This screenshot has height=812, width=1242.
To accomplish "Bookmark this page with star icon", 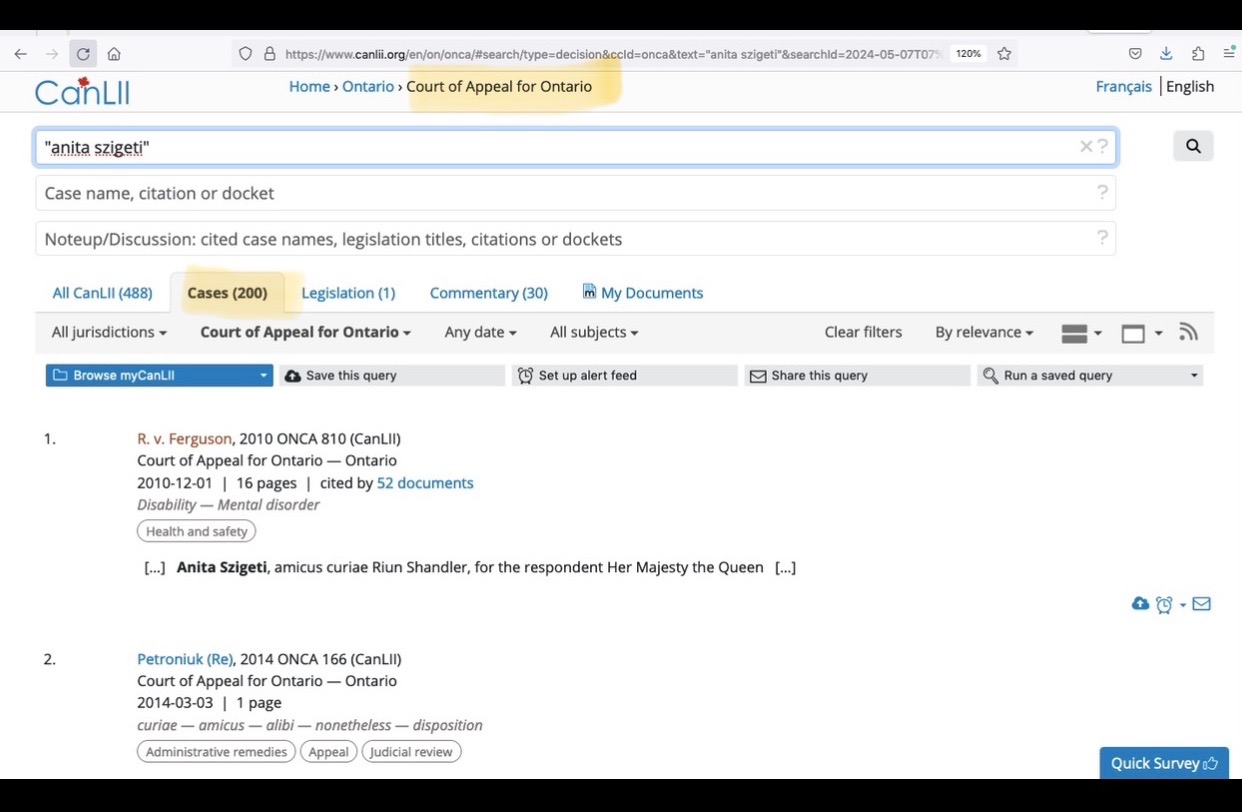I will coord(1004,54).
